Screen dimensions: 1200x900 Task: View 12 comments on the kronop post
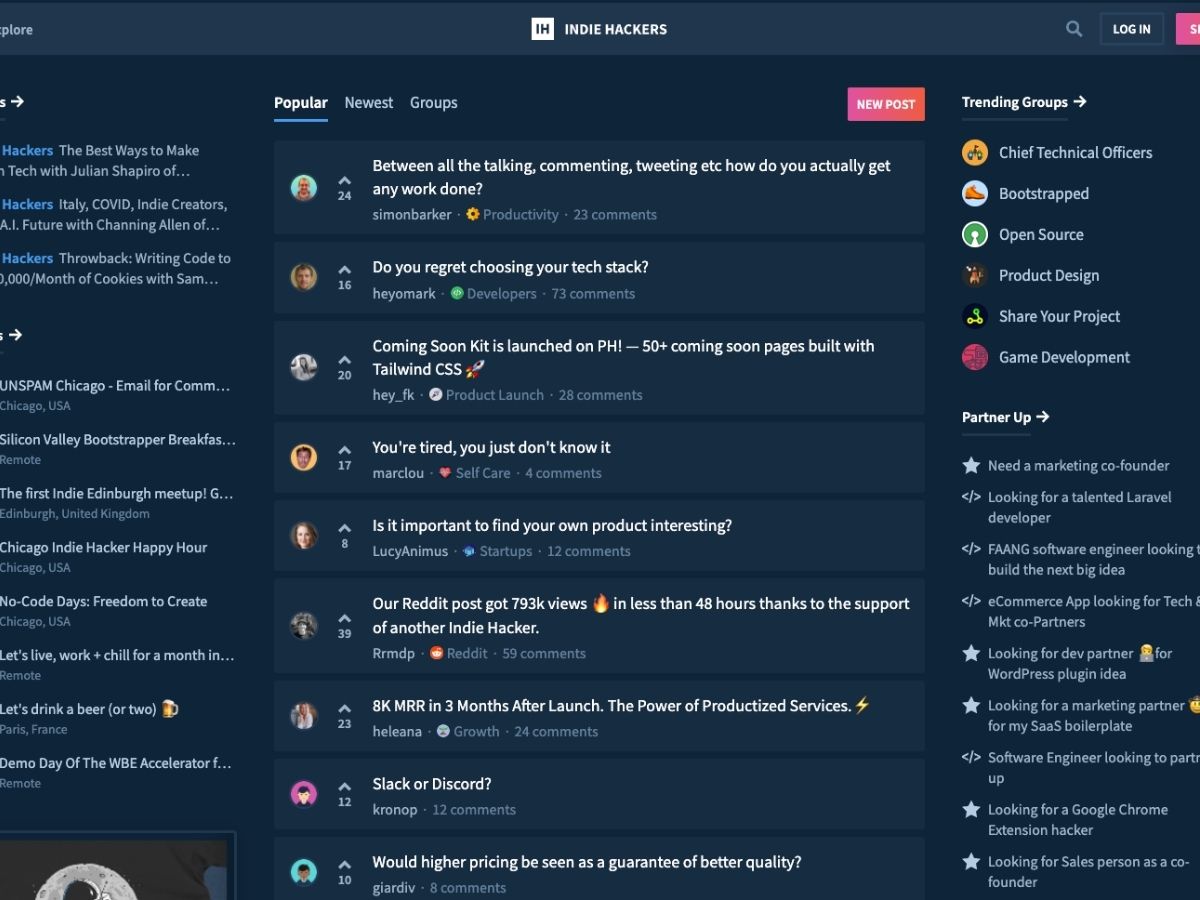pyautogui.click(x=474, y=809)
